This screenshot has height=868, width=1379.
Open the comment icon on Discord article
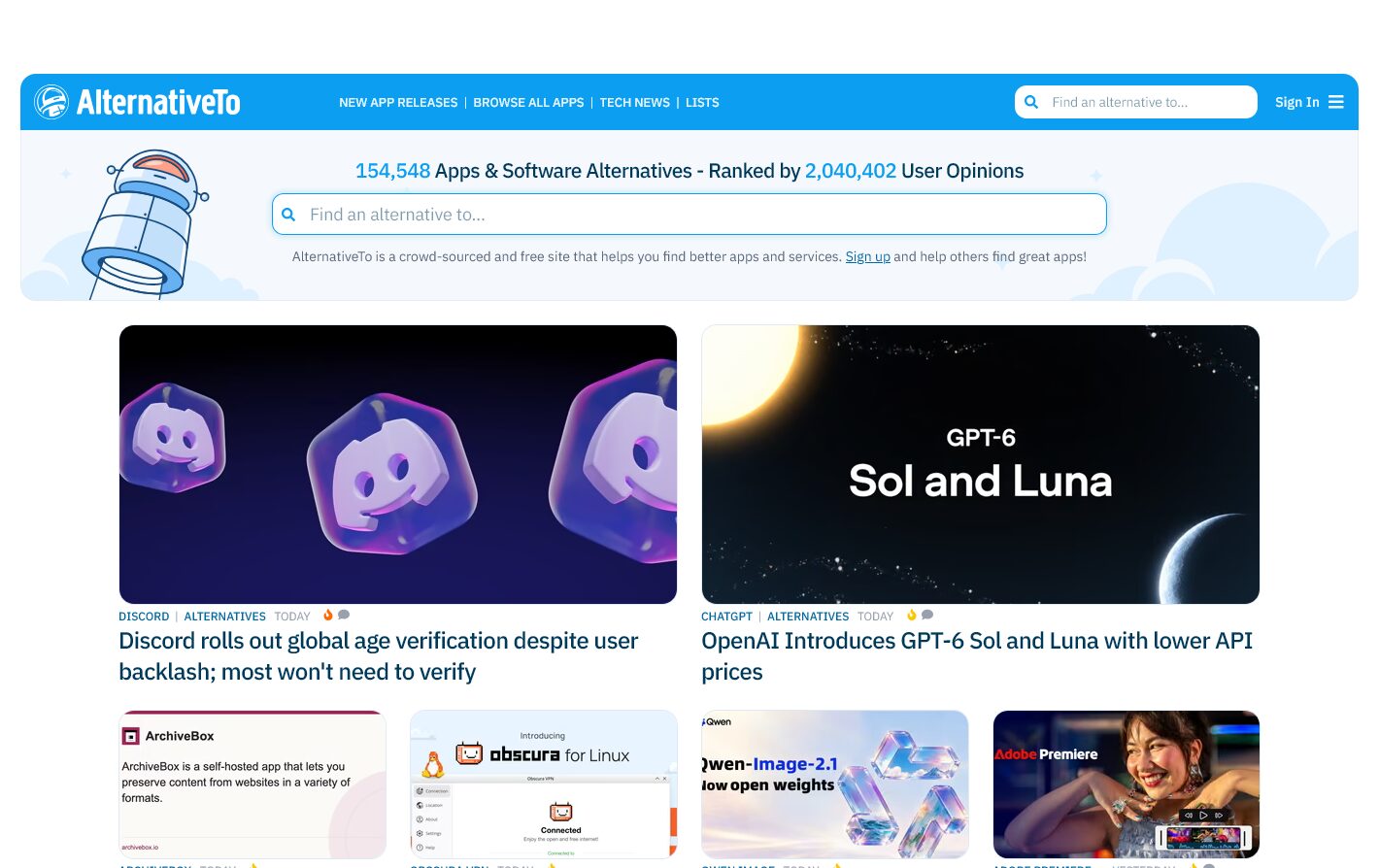pyautogui.click(x=344, y=616)
